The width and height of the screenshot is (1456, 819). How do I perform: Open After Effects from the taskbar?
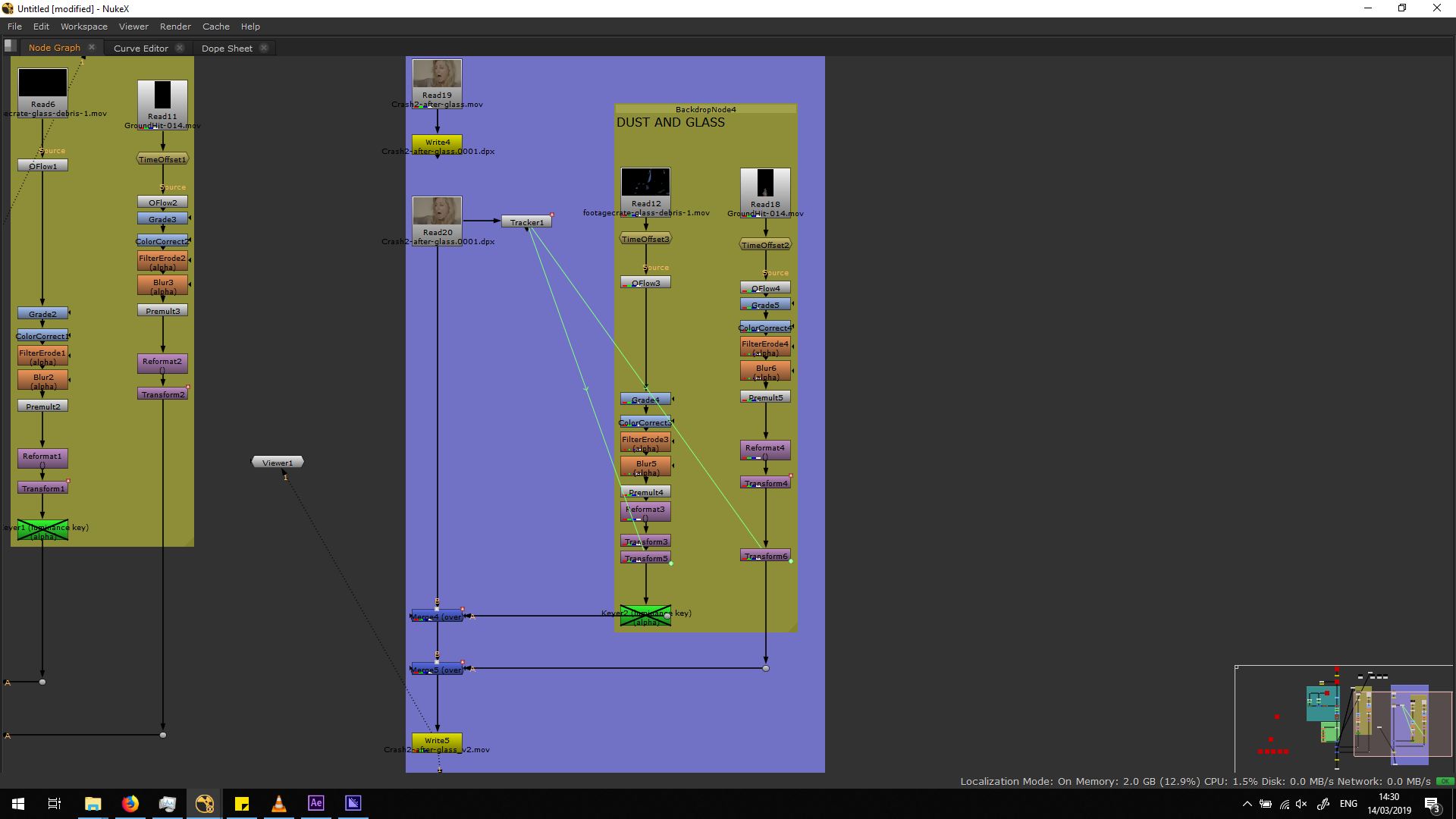point(316,803)
